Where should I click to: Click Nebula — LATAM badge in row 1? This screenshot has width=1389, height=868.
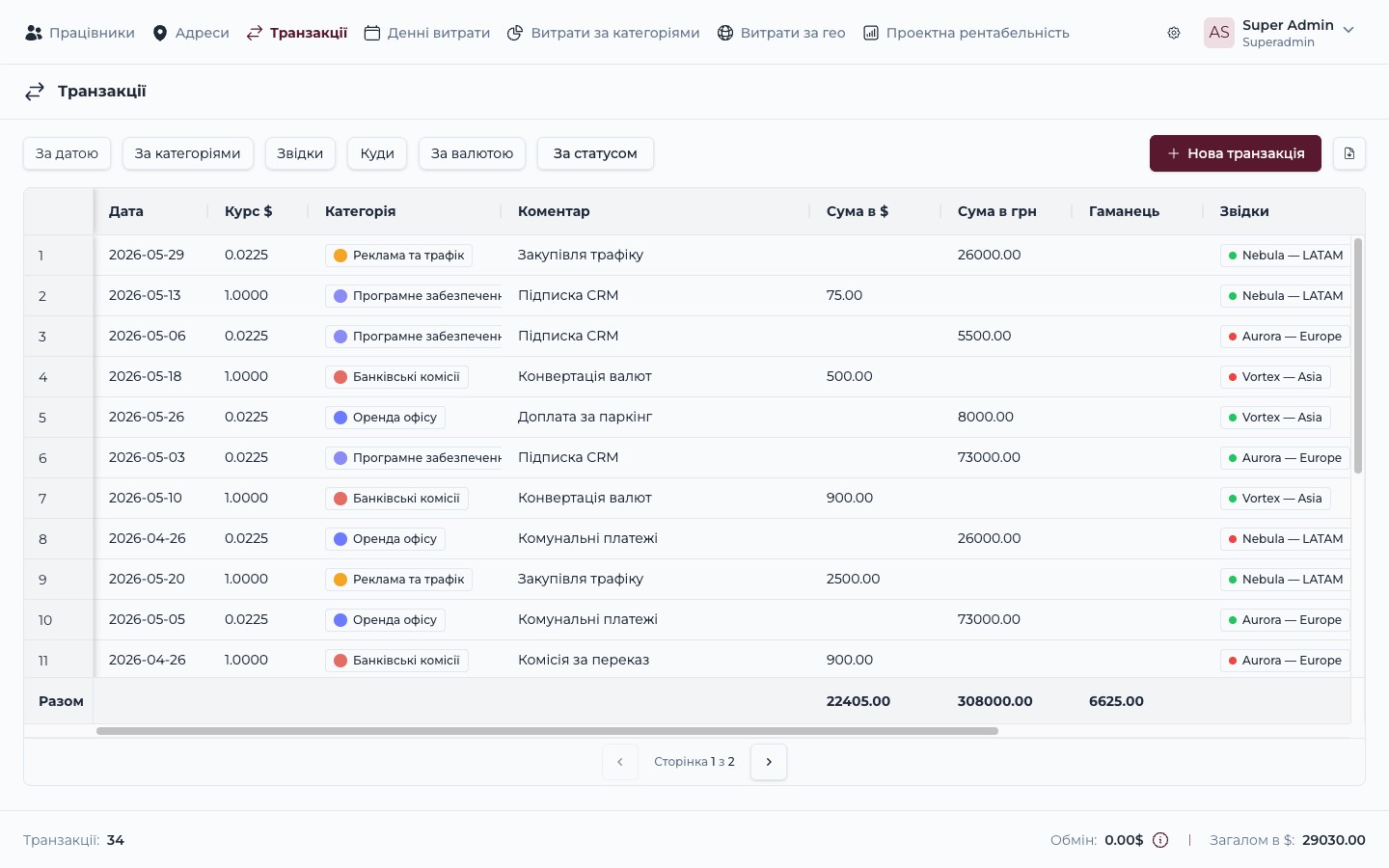point(1286,256)
